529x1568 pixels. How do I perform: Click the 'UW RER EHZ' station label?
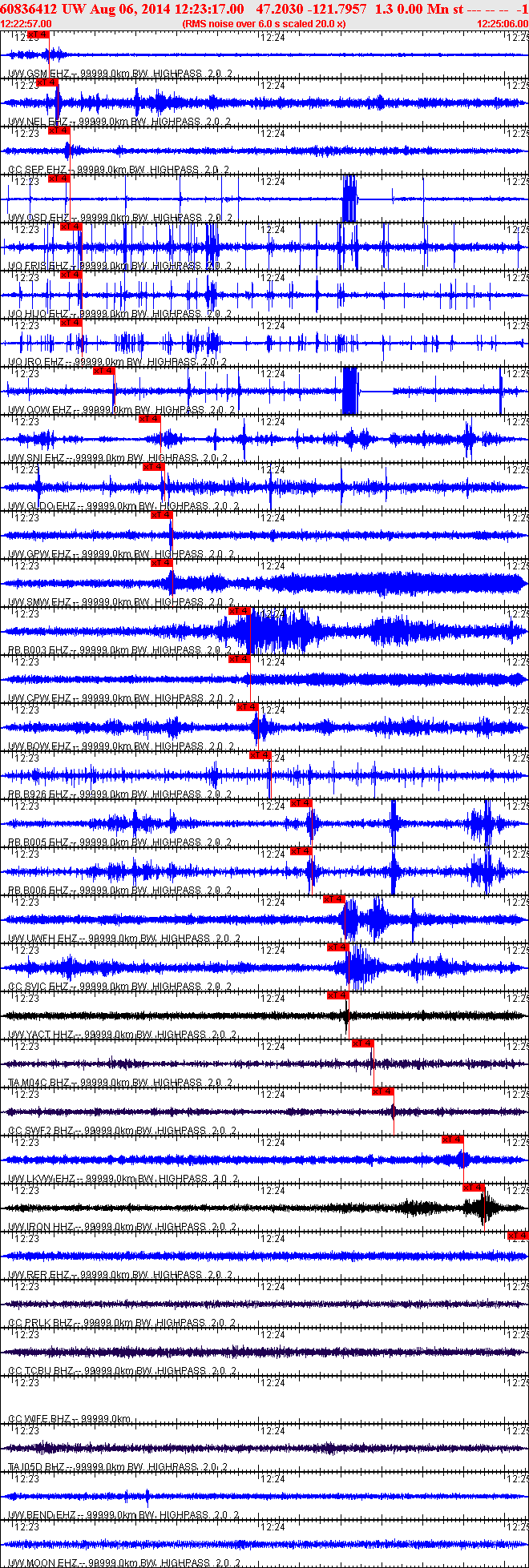(x=38, y=1275)
